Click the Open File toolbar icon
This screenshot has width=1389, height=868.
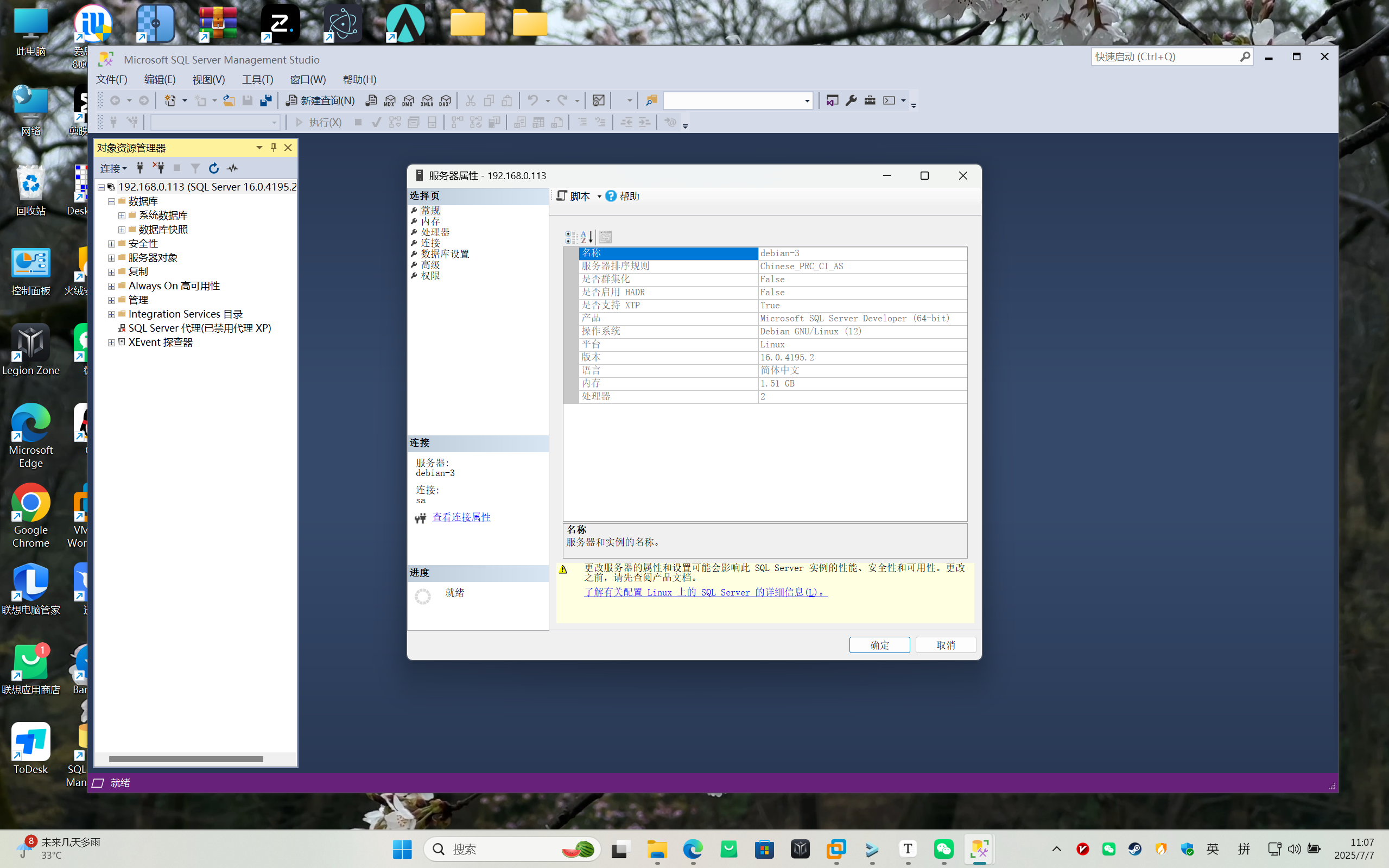click(x=229, y=100)
